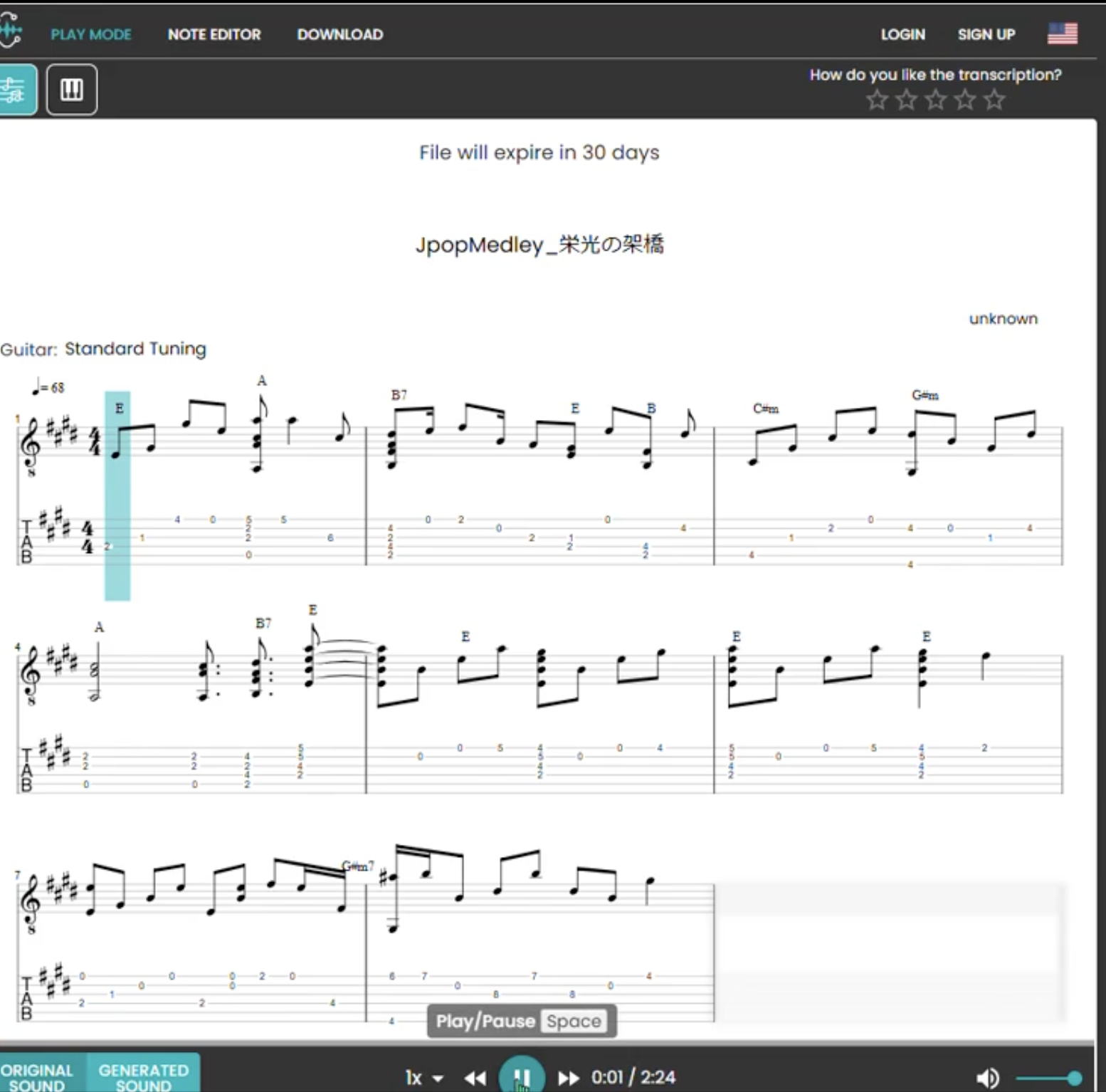Viewport: 1106px width, 1092px height.
Task: Rate the transcription one star
Action: (x=877, y=100)
